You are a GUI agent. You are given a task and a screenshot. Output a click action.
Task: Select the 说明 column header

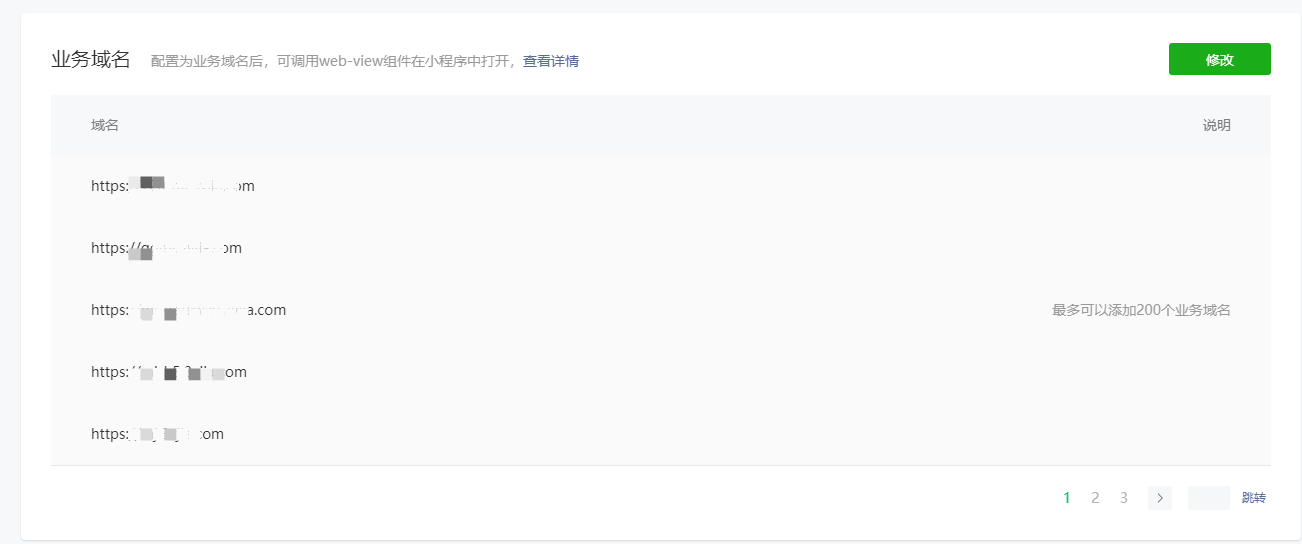point(1217,125)
